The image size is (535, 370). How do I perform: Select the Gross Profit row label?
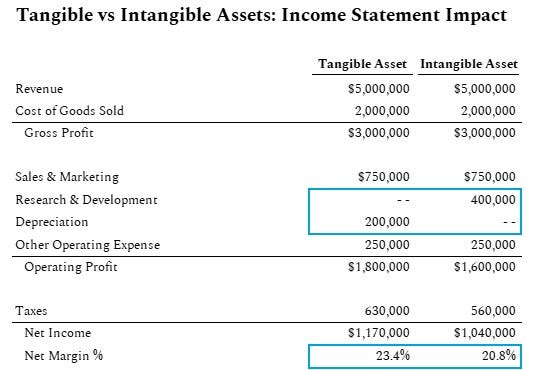click(59, 133)
